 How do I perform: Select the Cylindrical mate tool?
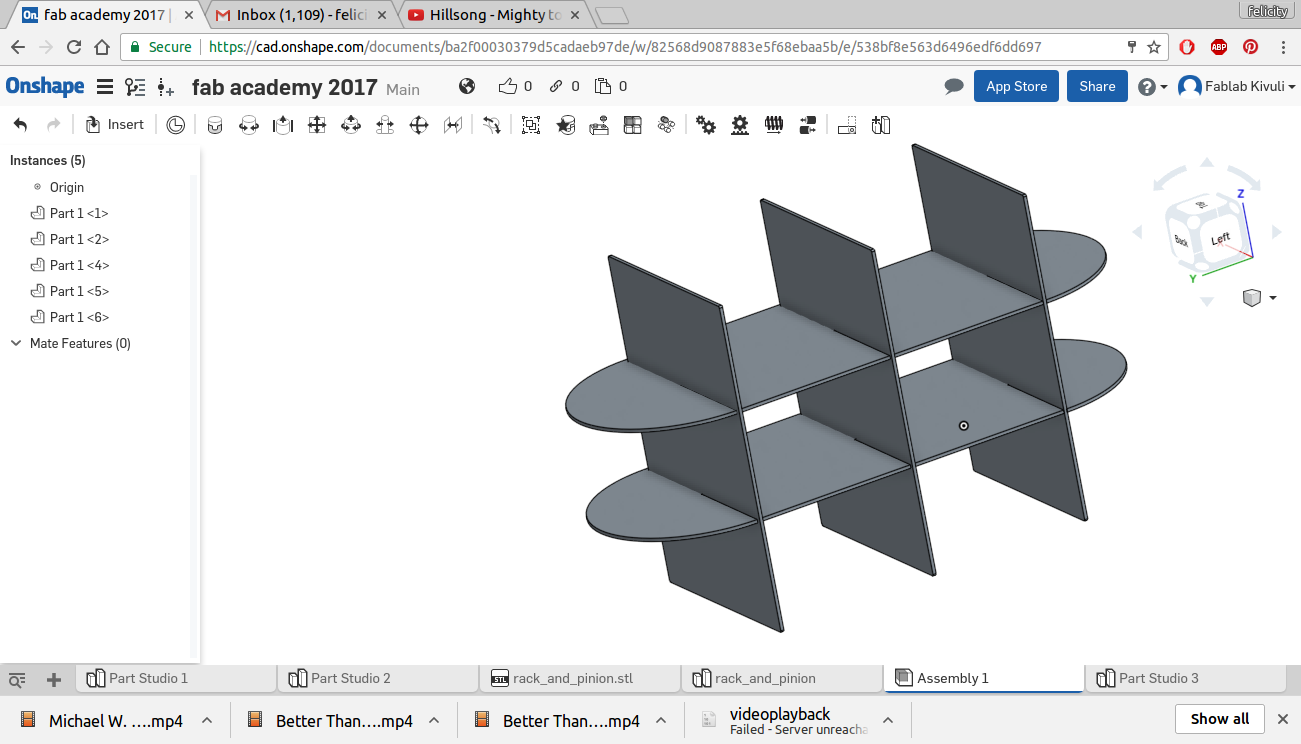[351, 125]
